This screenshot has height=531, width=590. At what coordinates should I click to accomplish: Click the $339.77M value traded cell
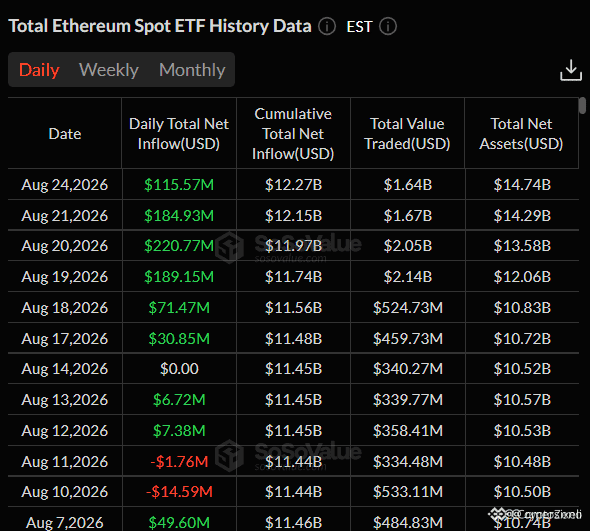pos(408,400)
